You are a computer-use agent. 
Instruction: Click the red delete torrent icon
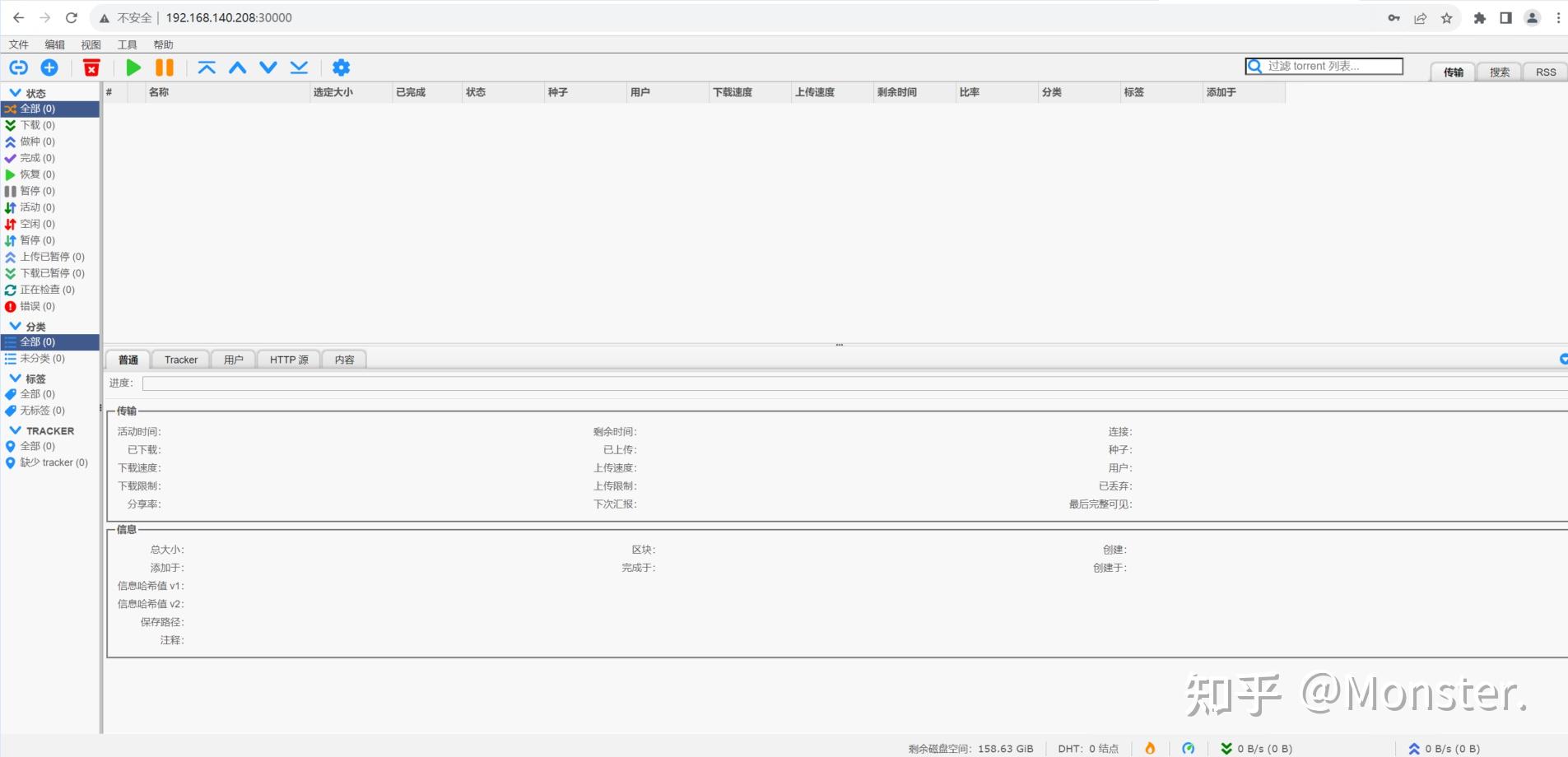(91, 67)
